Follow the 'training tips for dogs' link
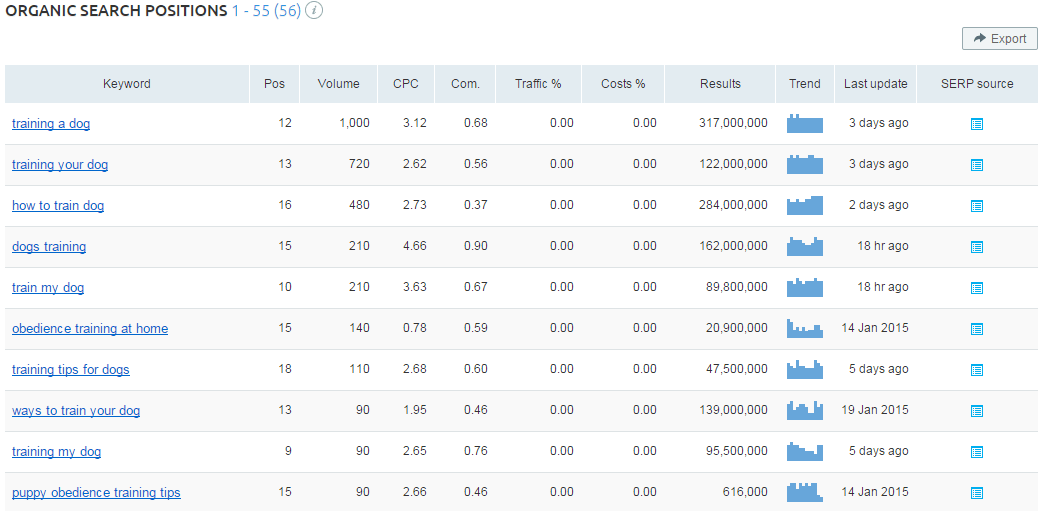 71,369
